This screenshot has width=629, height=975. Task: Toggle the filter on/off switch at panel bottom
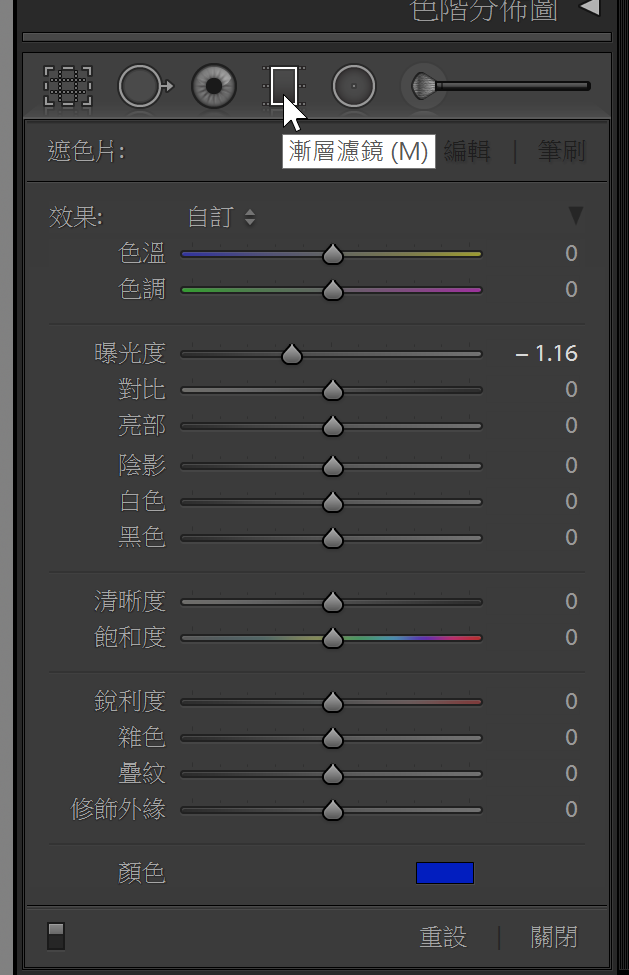pyautogui.click(x=56, y=936)
